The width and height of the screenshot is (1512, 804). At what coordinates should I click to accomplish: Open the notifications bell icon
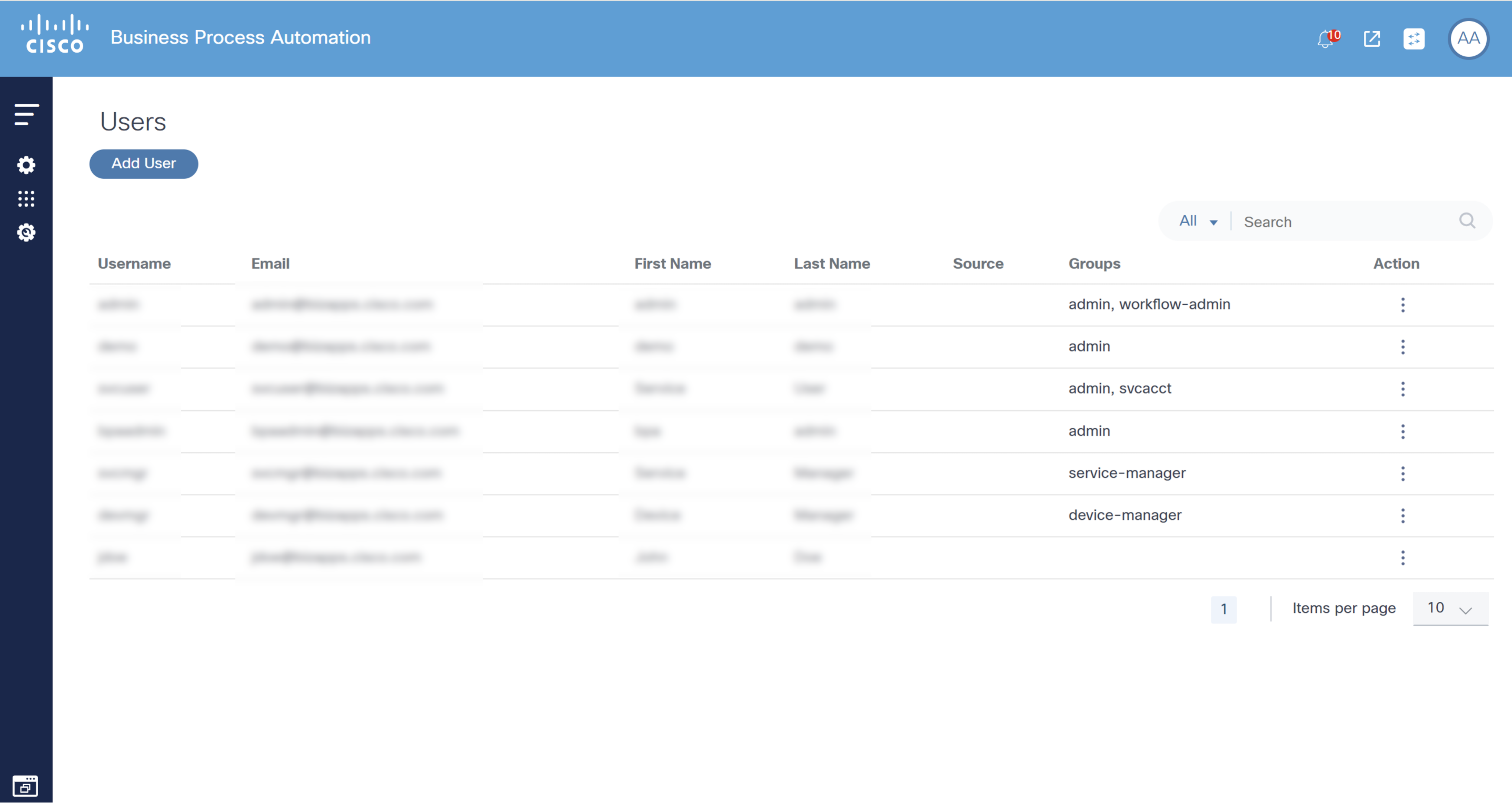(1325, 39)
